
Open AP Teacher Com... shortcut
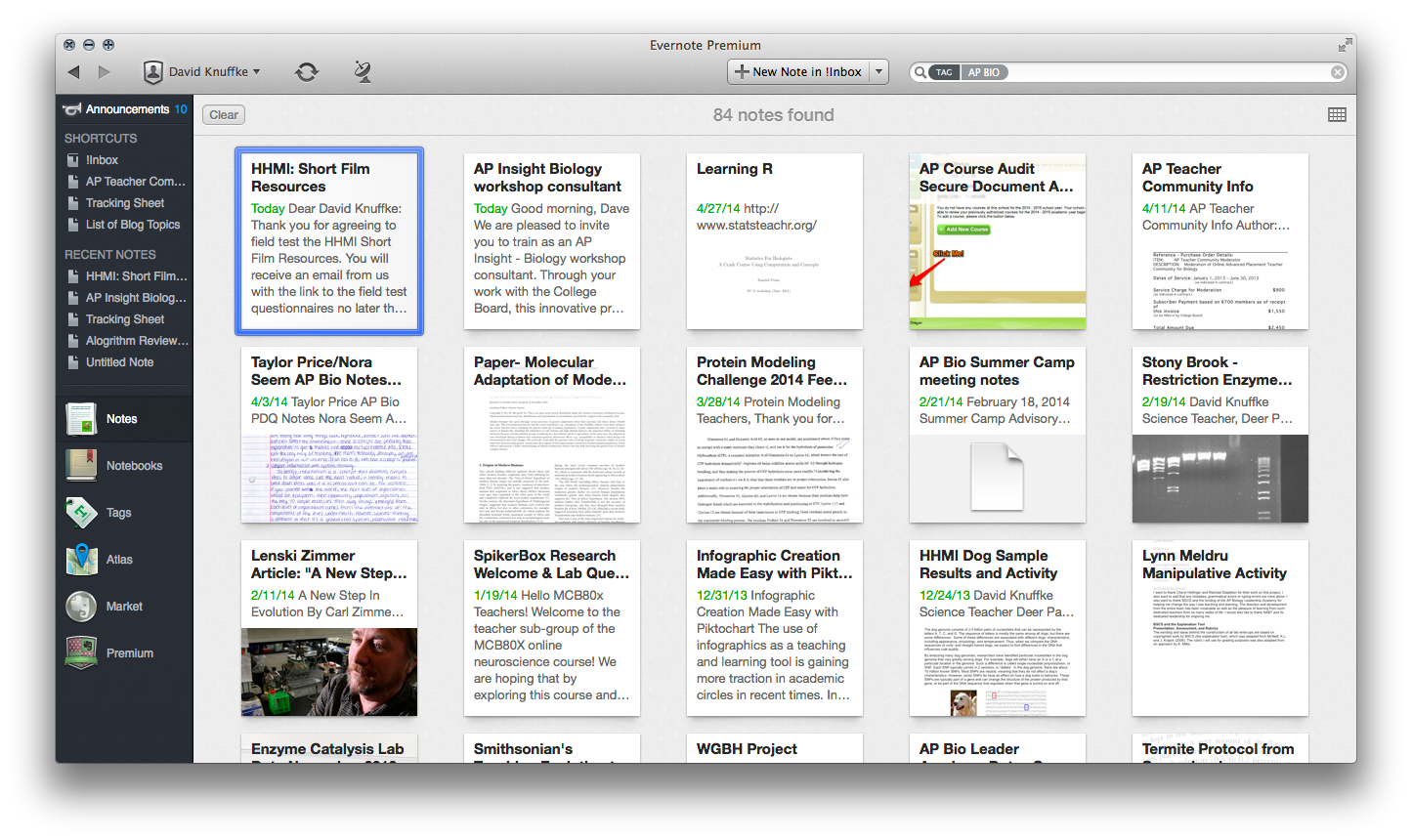pos(135,182)
